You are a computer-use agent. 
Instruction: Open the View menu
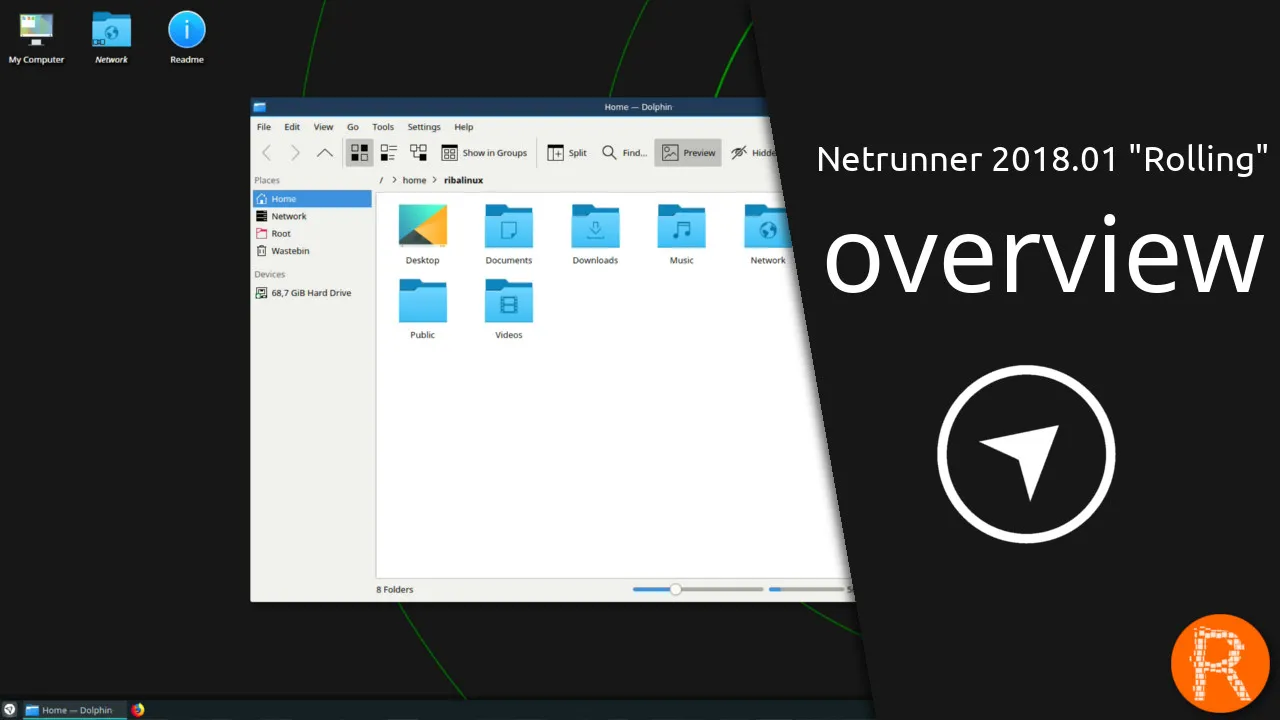coord(323,127)
